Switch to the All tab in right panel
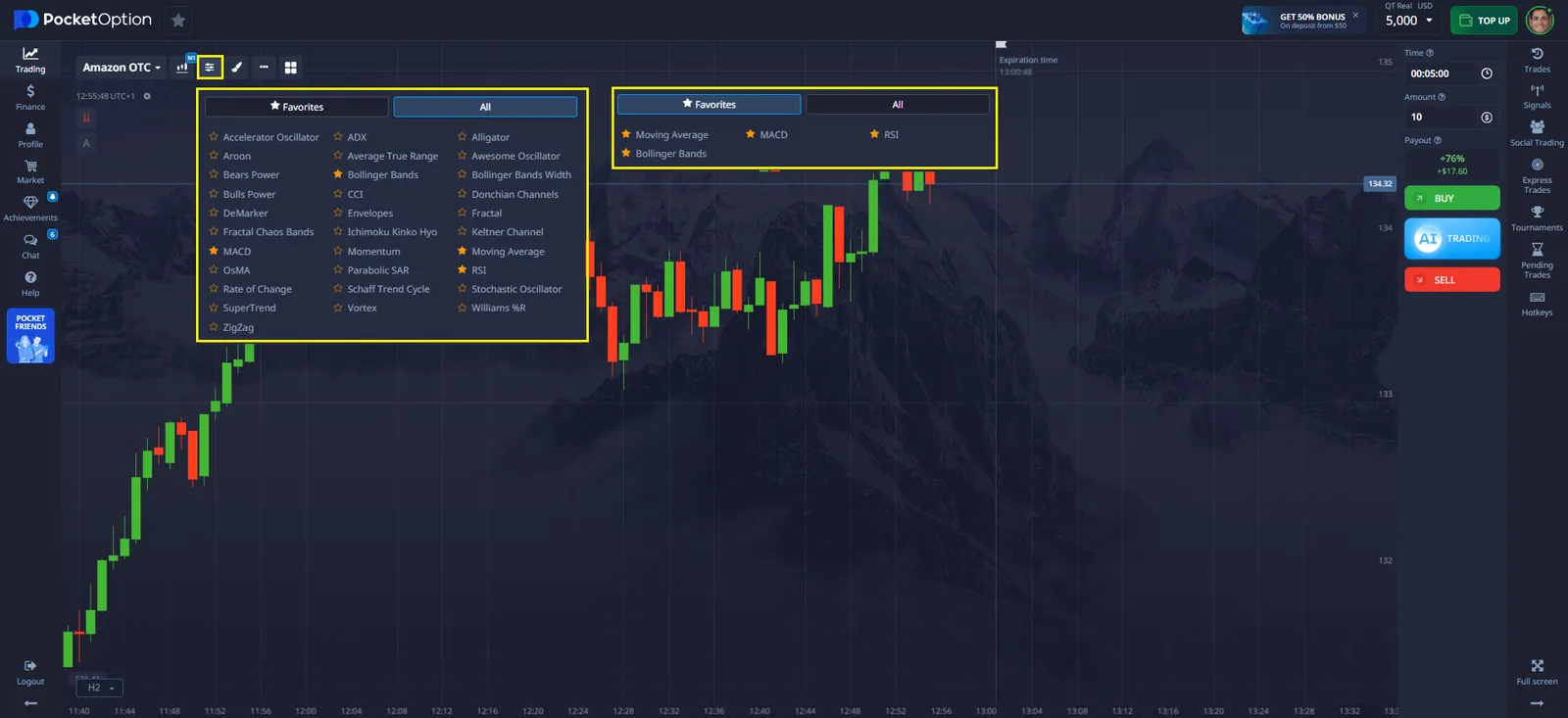This screenshot has width=1568, height=718. (897, 105)
